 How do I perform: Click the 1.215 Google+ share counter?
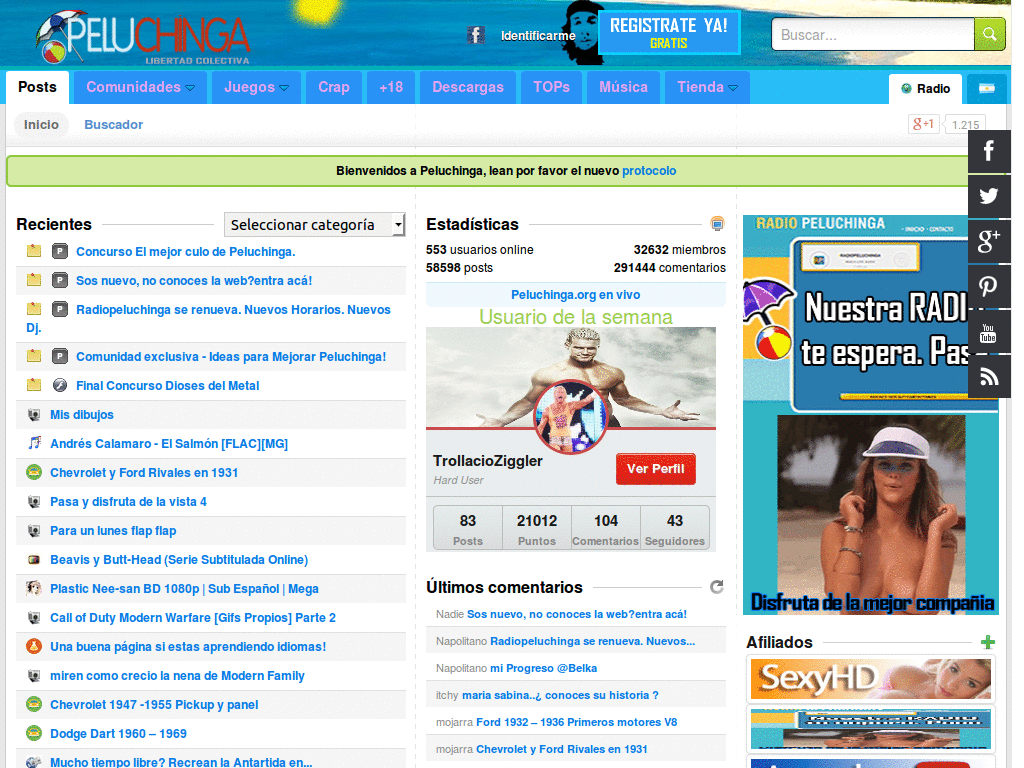coord(965,124)
